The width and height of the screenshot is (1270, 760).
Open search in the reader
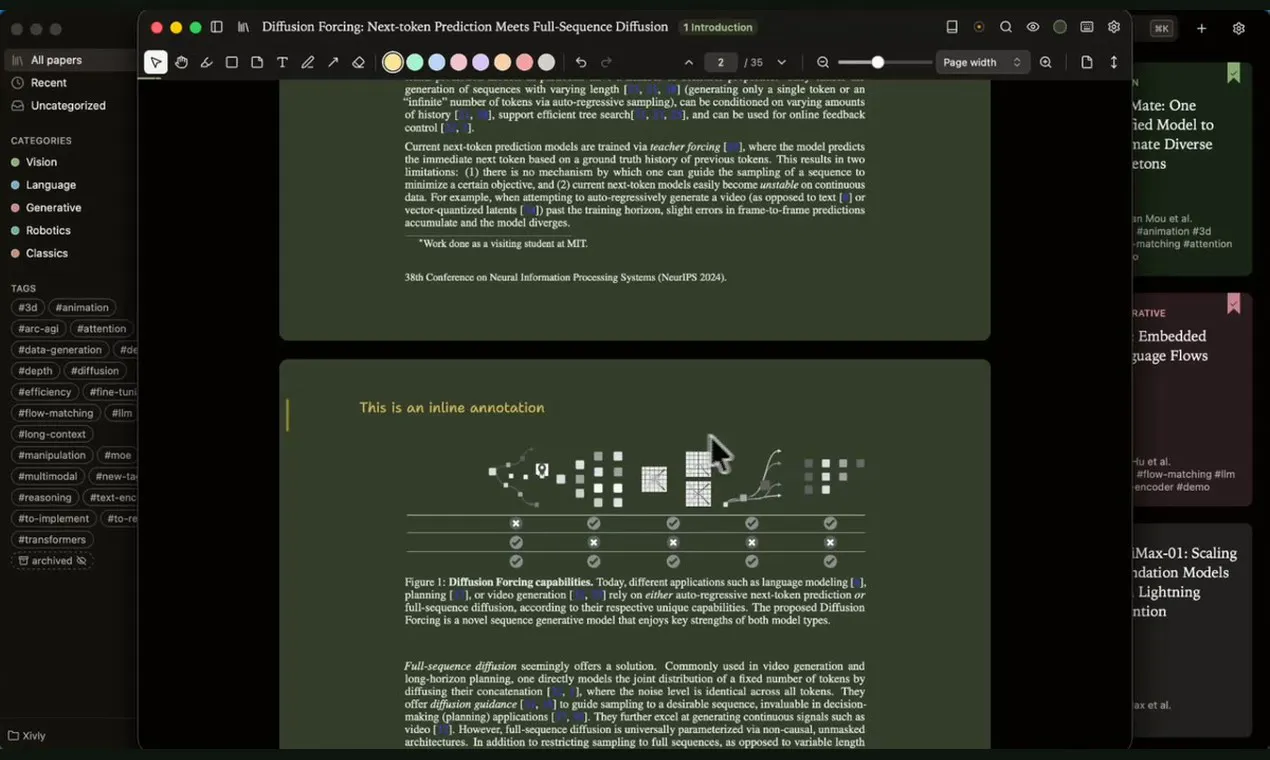click(x=1006, y=27)
